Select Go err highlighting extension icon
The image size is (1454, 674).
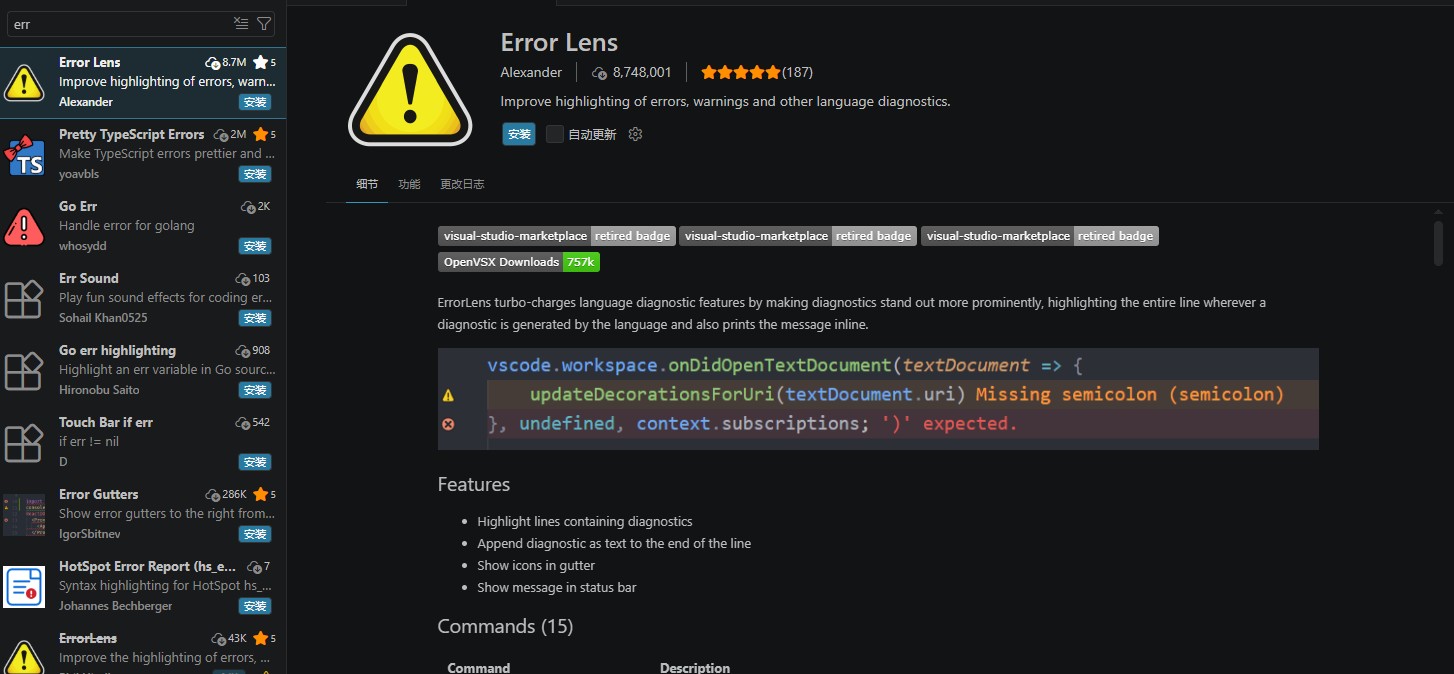24,370
